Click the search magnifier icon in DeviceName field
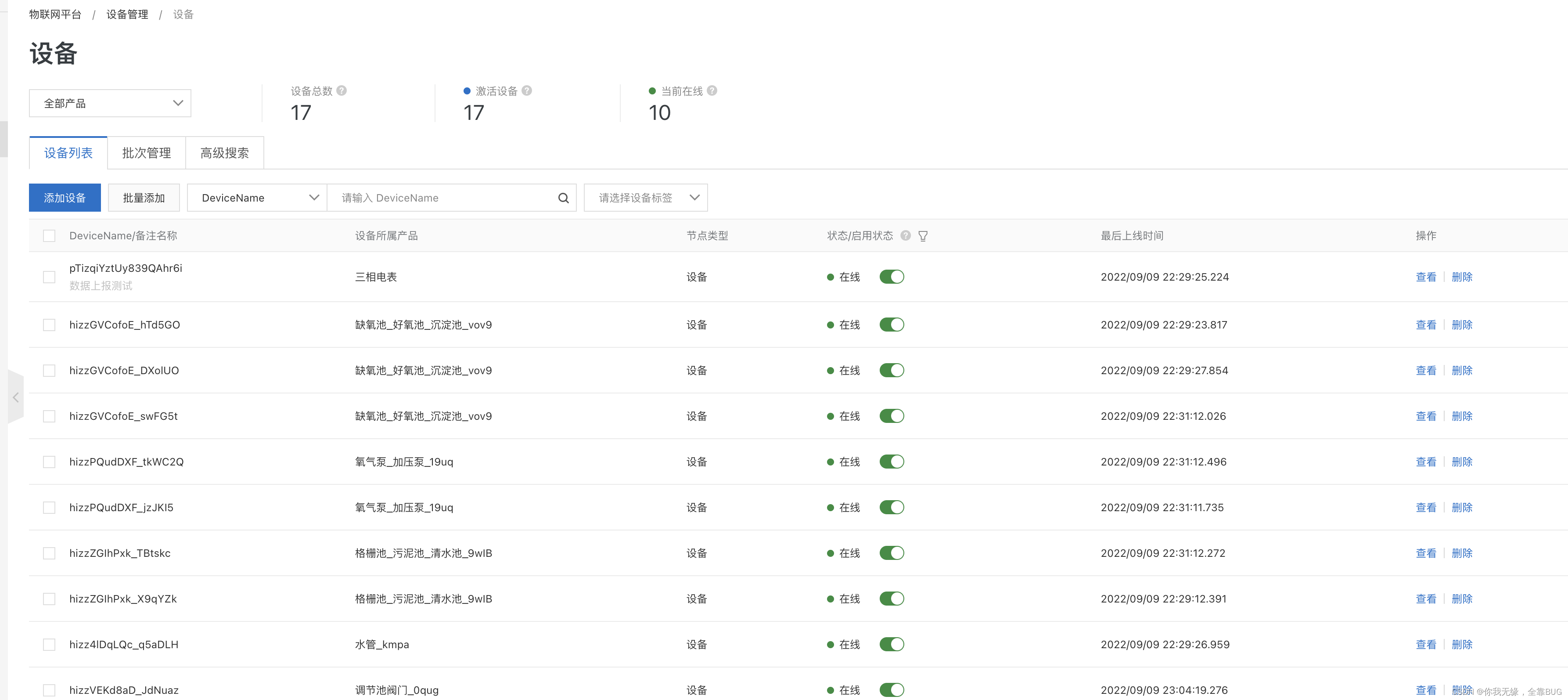This screenshot has height=700, width=1568. coord(563,198)
